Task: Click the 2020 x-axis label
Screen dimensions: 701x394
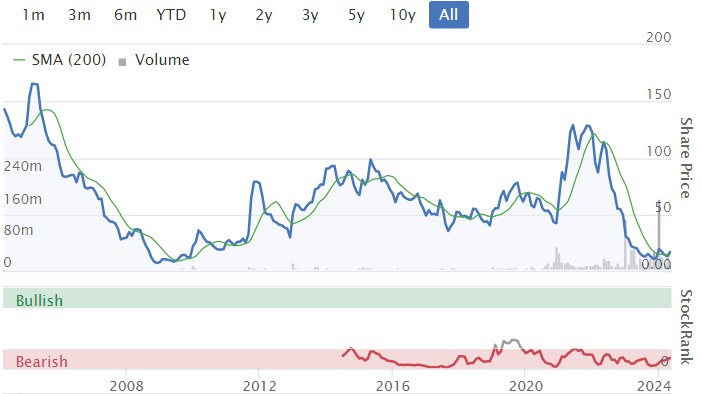Action: (x=526, y=386)
